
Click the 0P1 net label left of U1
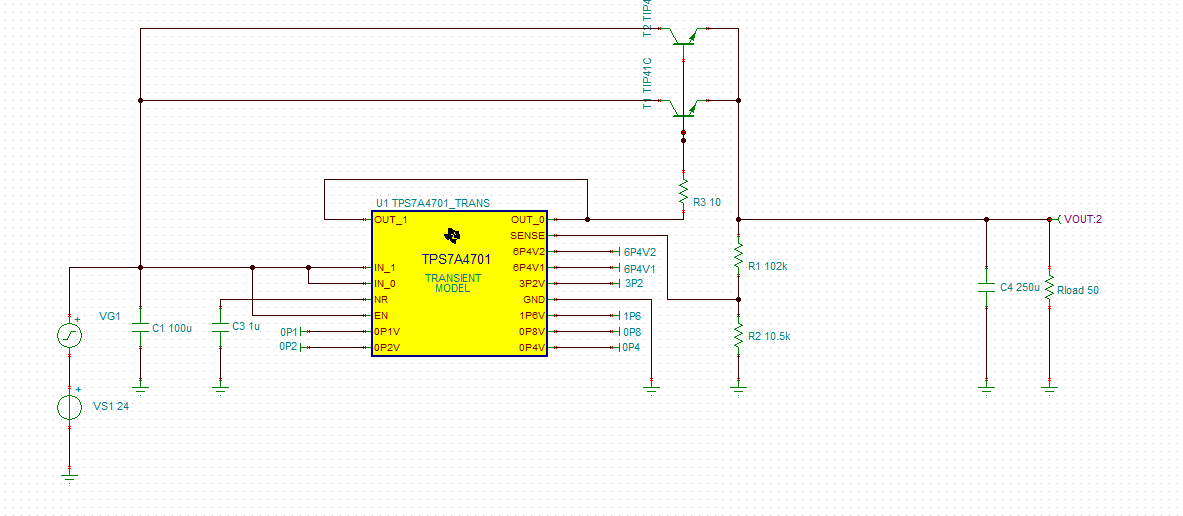click(289, 332)
